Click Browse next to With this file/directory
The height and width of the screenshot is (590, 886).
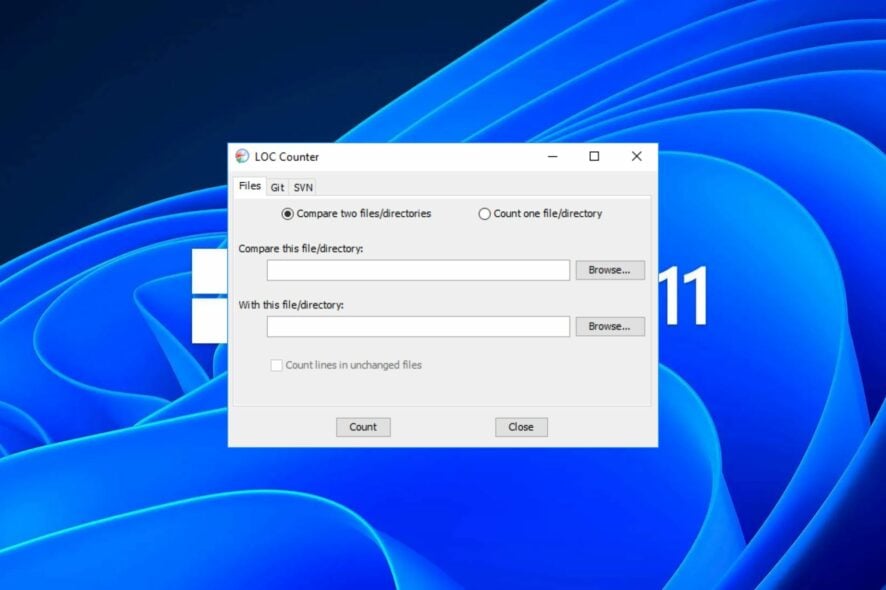tap(610, 327)
